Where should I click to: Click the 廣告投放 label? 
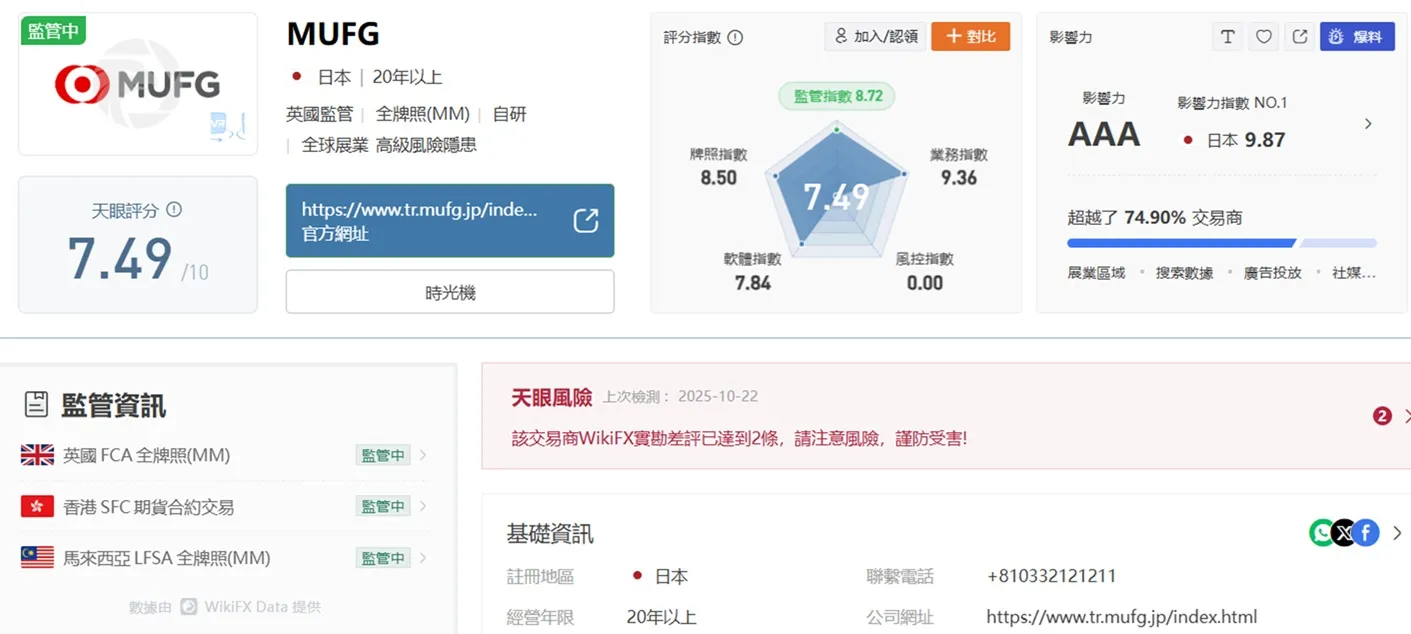click(x=1272, y=272)
